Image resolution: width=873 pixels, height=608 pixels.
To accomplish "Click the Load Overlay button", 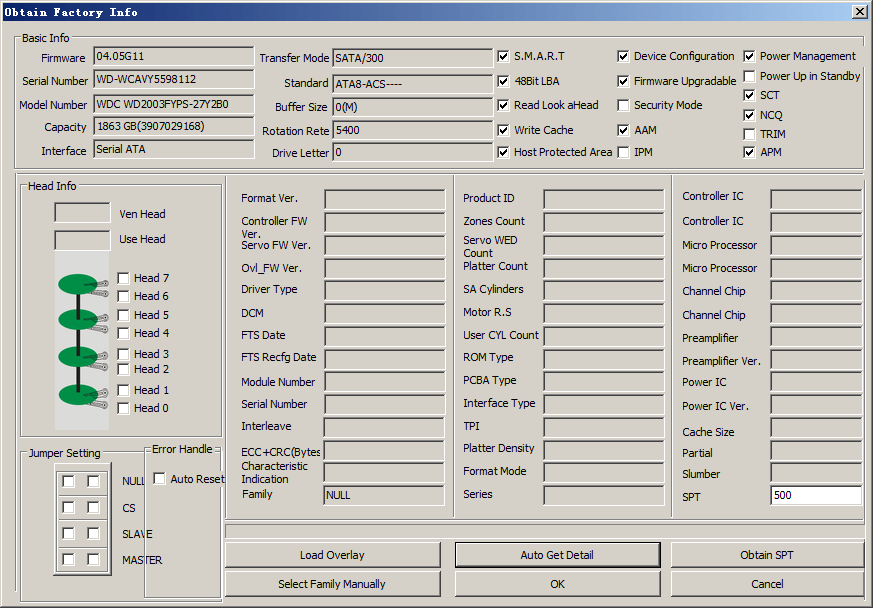I will coord(332,555).
